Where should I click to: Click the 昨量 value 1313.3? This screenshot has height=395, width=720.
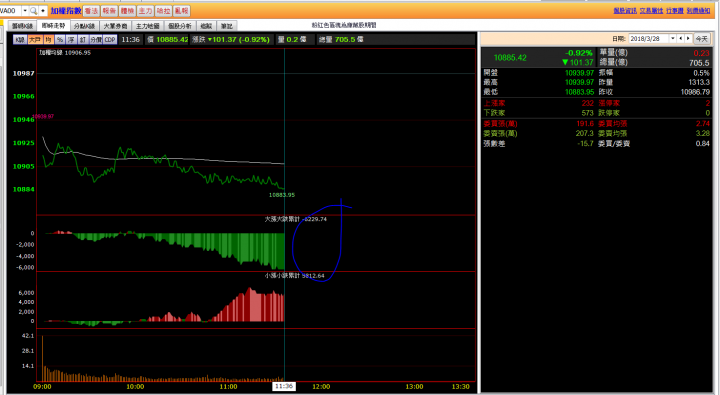pos(699,82)
